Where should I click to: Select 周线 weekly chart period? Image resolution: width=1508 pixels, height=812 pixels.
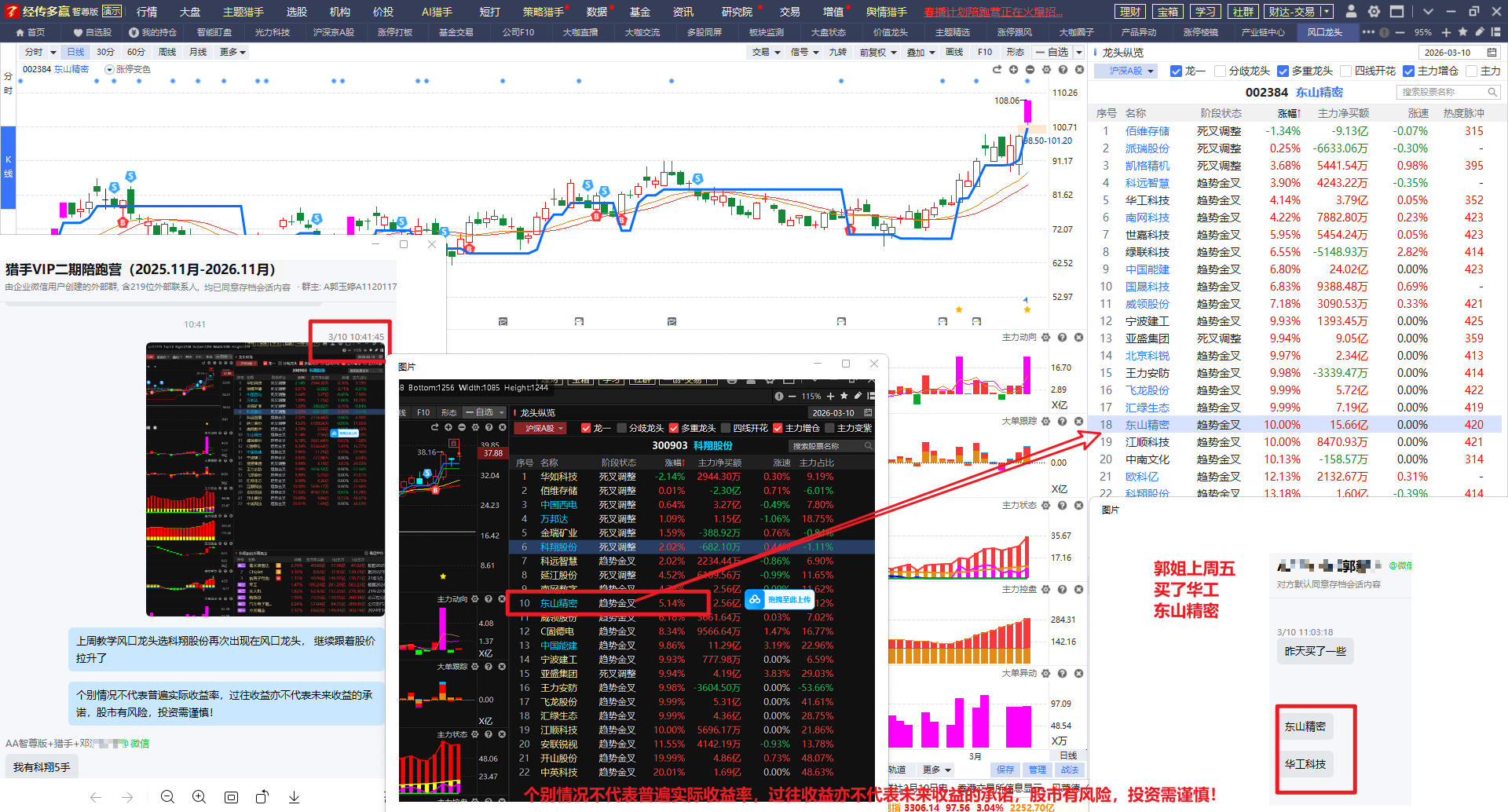(167, 53)
